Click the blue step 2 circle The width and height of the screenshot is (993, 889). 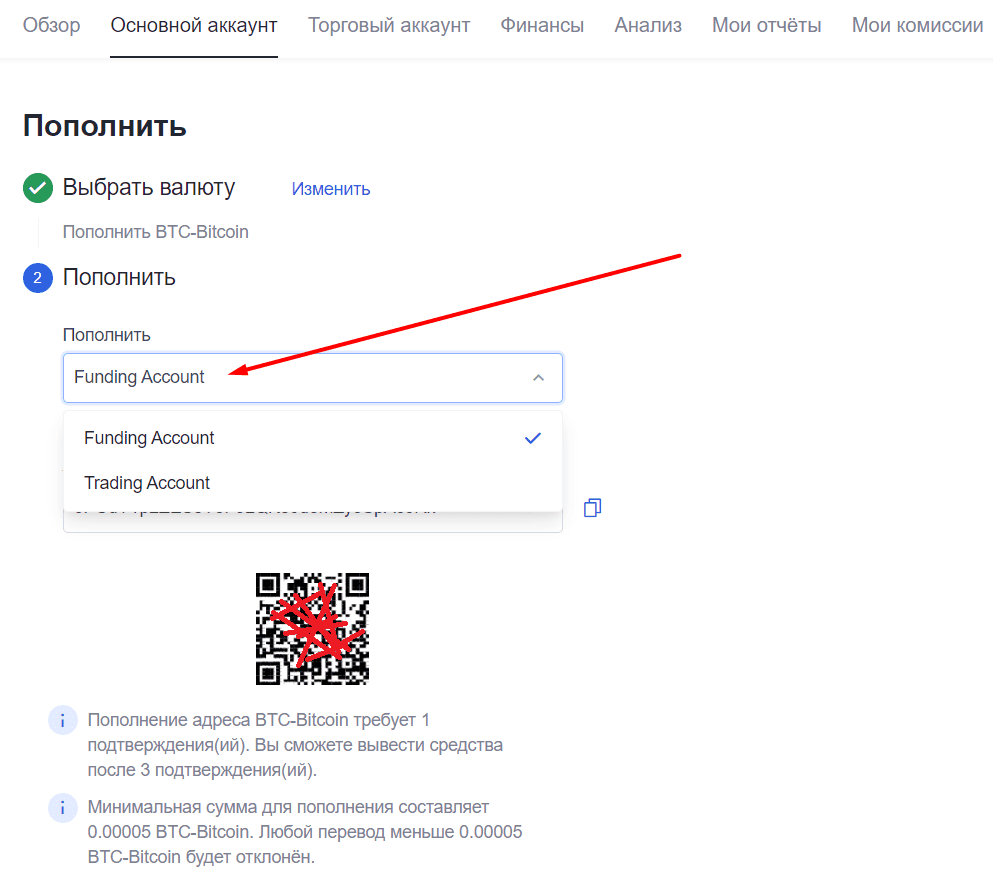pos(38,278)
